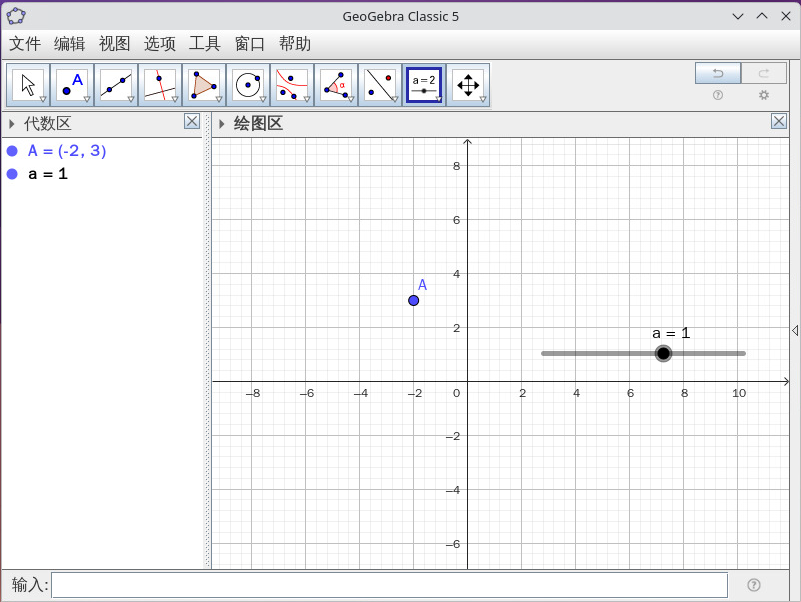
Task: Expand the 代数区 style bar triangle
Action: [12, 124]
